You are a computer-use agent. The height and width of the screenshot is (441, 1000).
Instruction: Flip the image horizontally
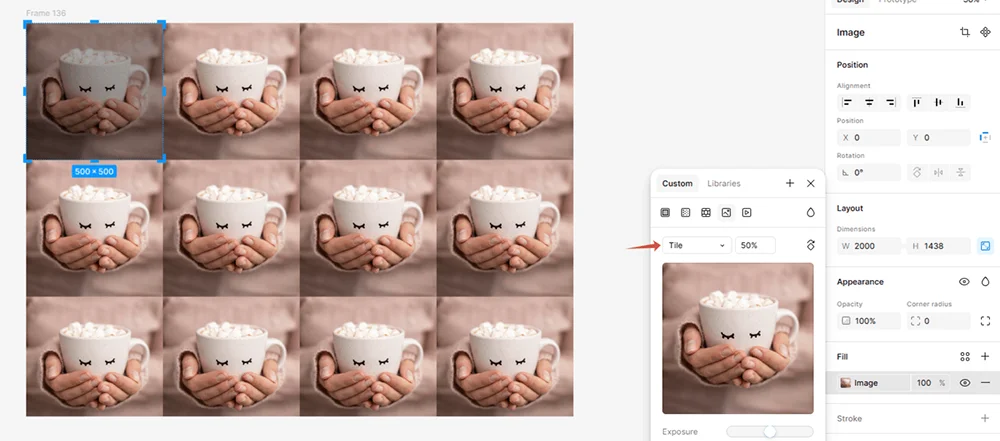(x=938, y=172)
